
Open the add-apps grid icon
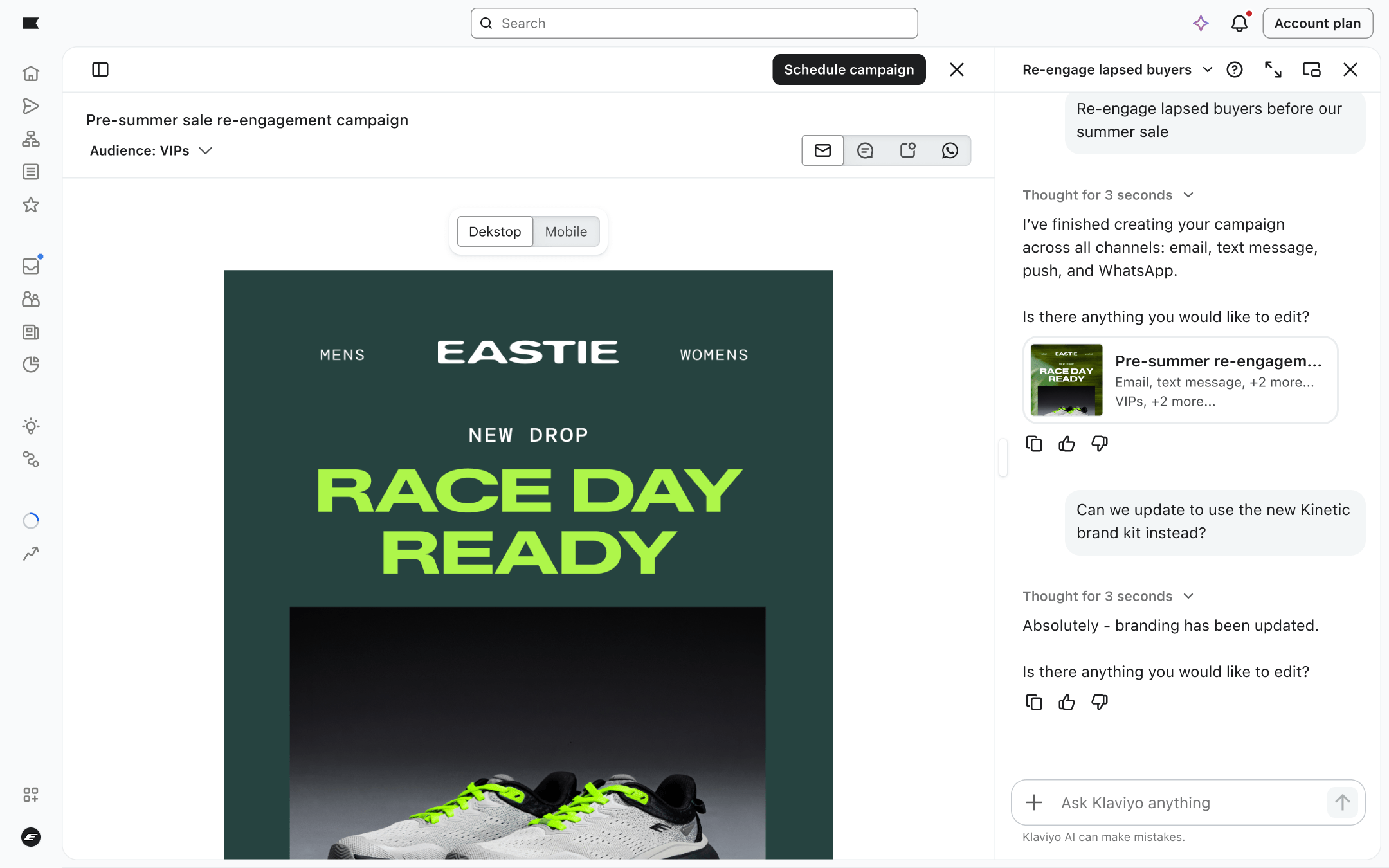point(31,795)
